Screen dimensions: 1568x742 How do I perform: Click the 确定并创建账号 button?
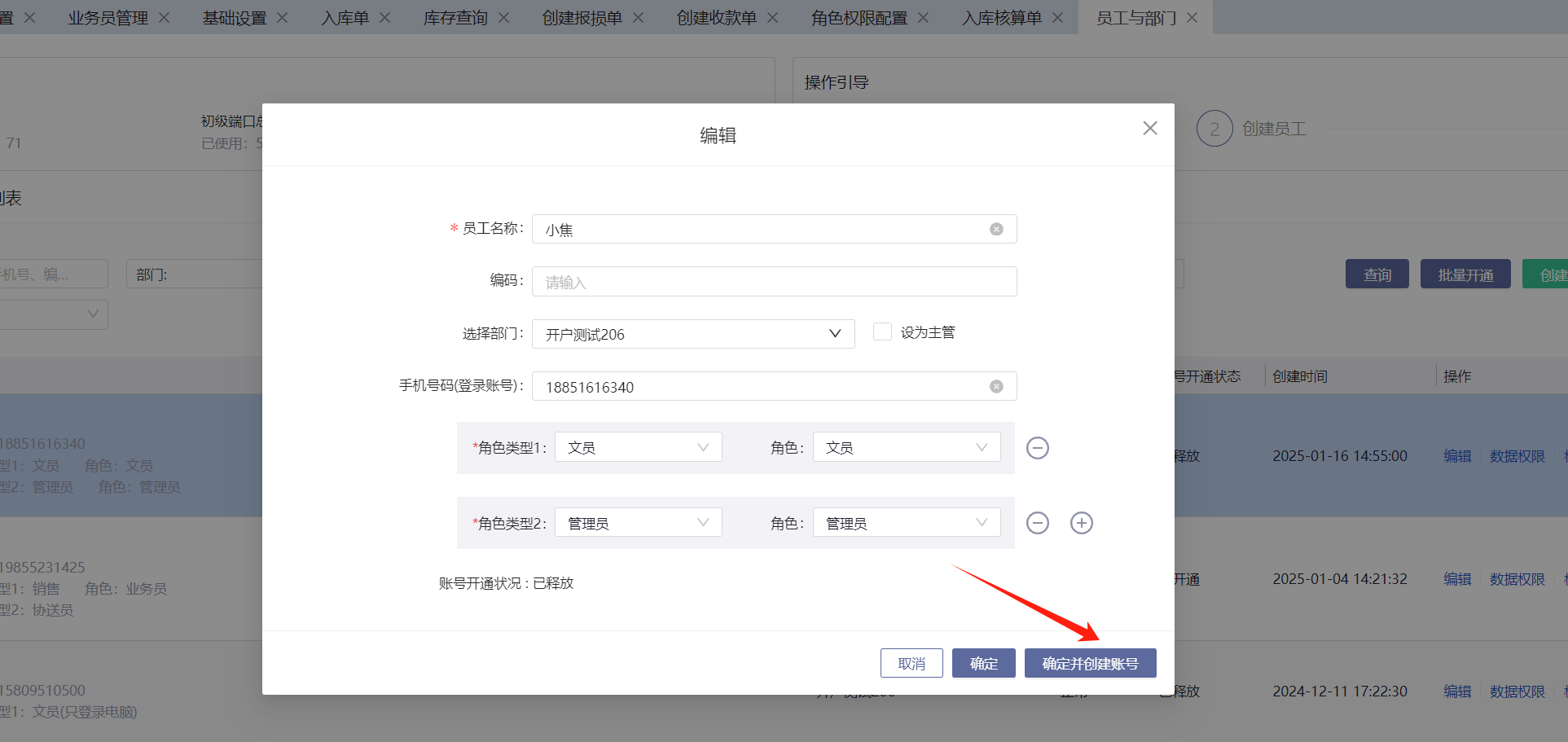pyautogui.click(x=1089, y=663)
